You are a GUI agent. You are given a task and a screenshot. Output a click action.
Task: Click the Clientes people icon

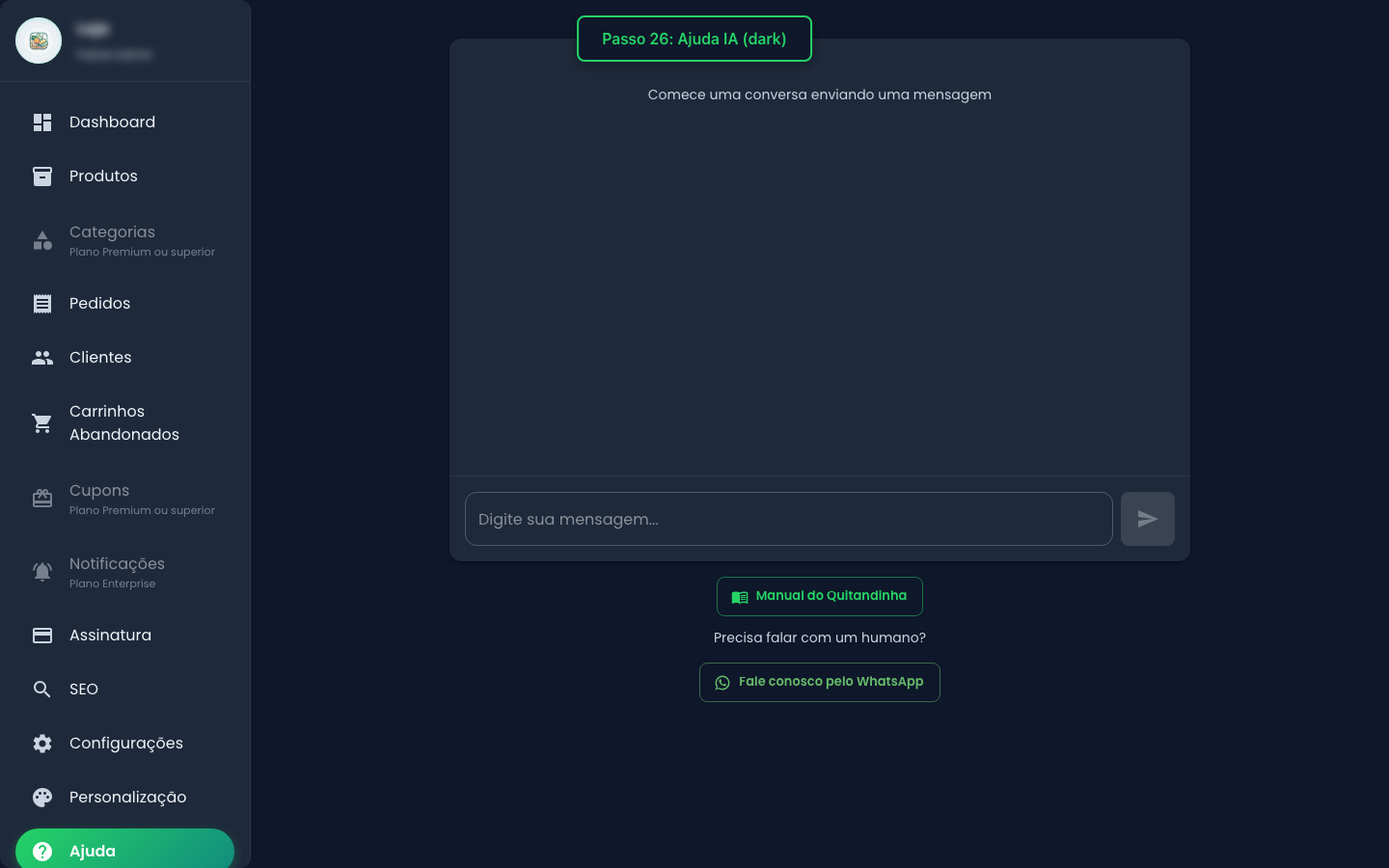point(42,358)
